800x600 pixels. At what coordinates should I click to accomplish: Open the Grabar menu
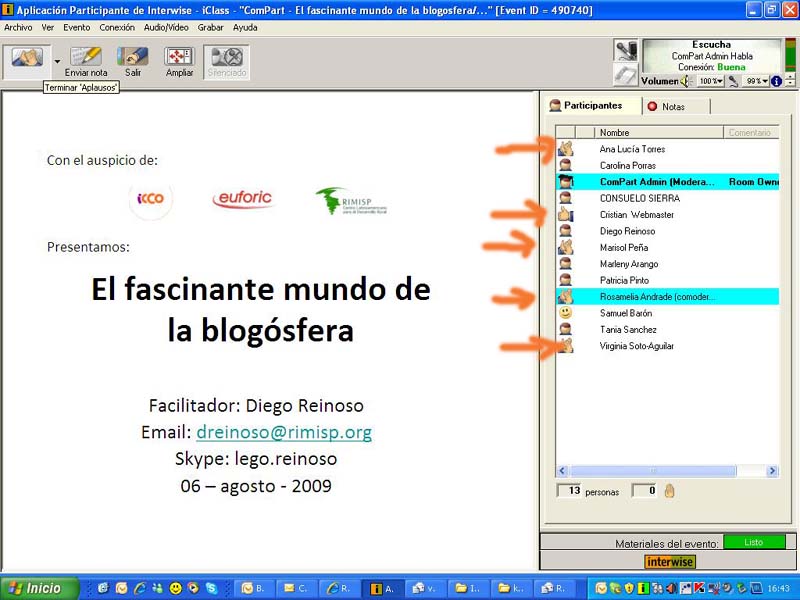210,28
